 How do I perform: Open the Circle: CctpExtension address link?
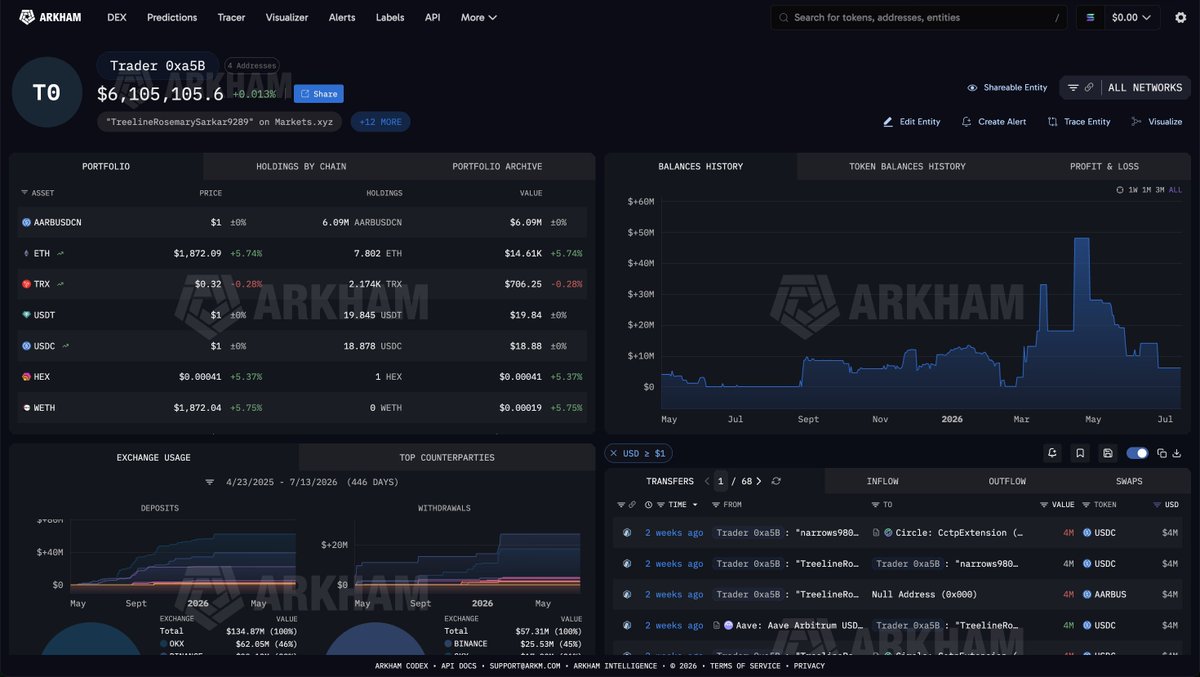959,533
